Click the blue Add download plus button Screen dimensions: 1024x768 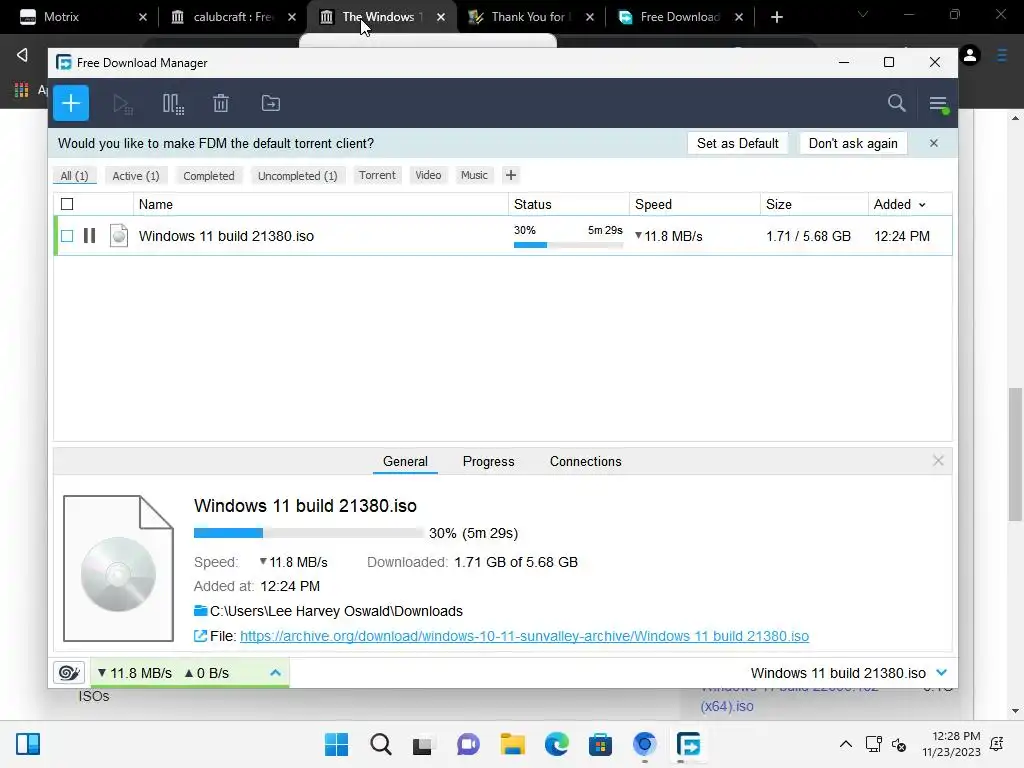click(71, 103)
